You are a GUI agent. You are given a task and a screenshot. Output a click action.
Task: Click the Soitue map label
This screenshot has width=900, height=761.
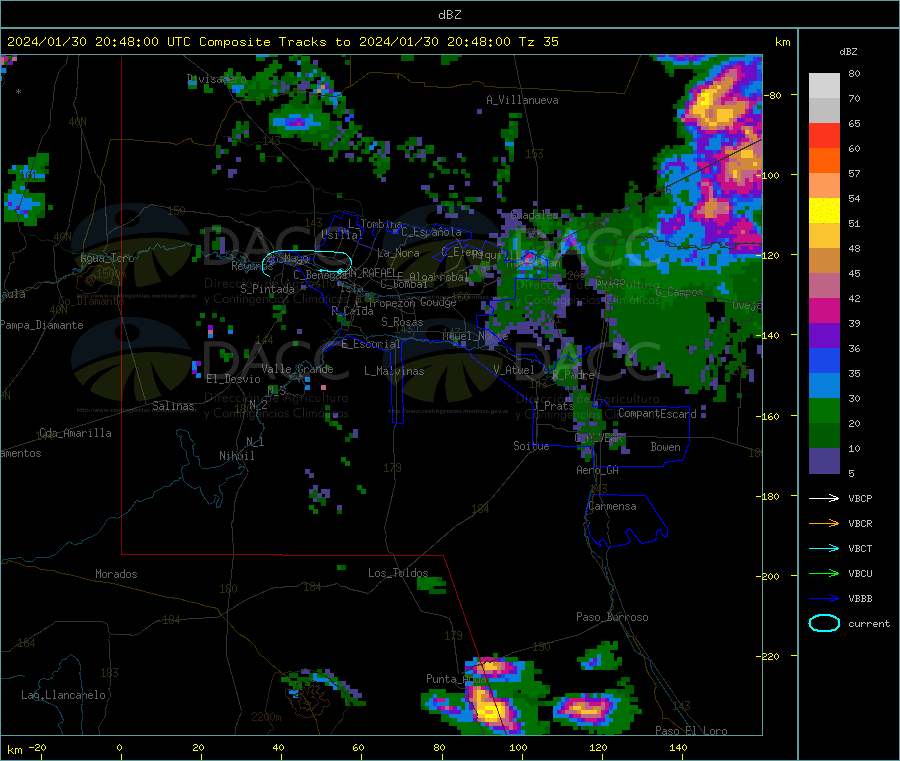531,446
